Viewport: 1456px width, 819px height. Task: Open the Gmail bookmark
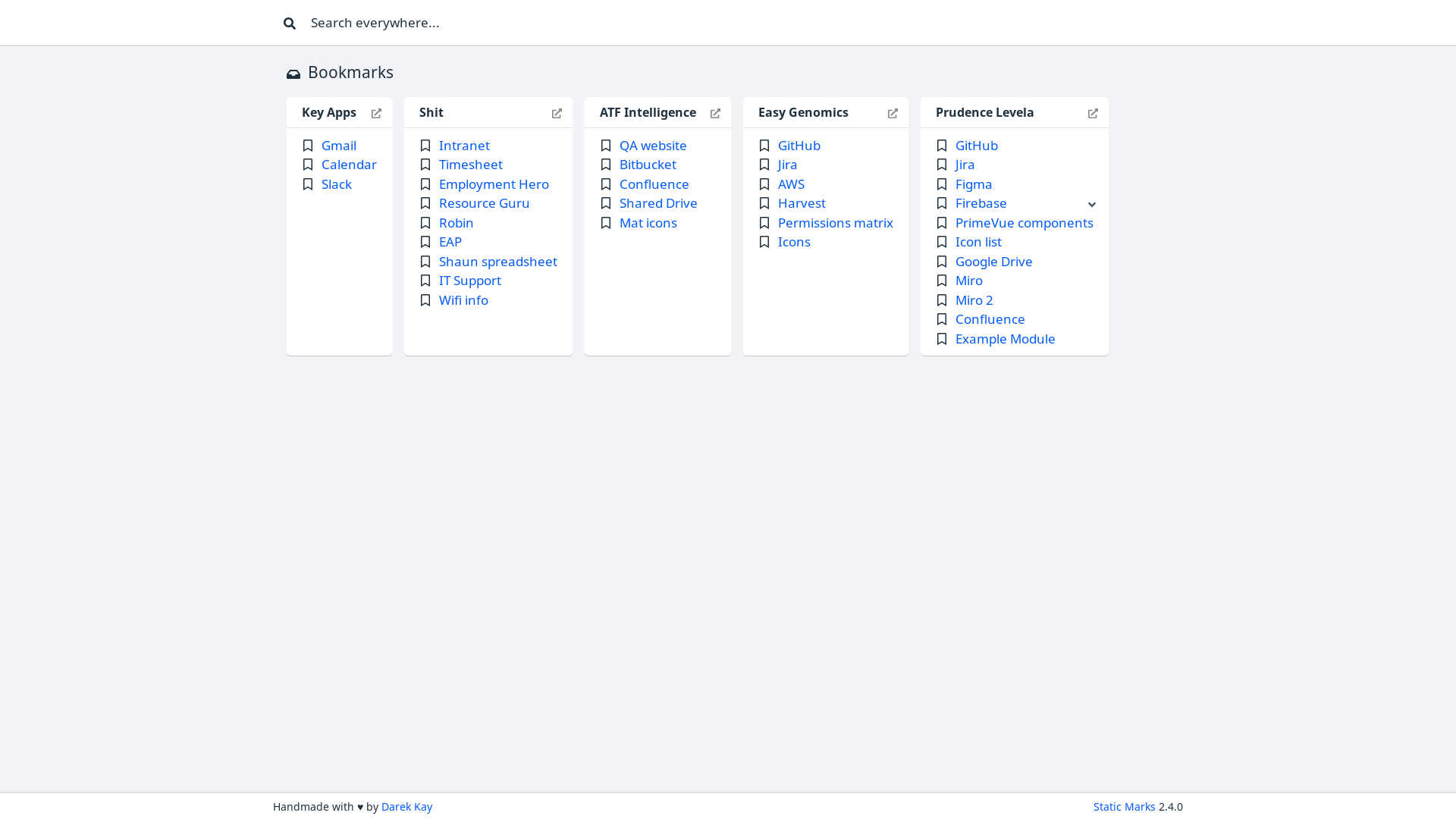pyautogui.click(x=338, y=146)
